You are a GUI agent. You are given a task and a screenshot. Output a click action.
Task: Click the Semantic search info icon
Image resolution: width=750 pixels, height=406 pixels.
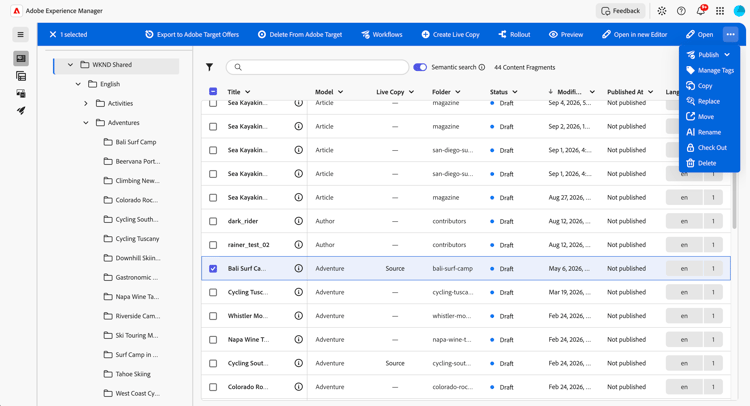pyautogui.click(x=482, y=67)
